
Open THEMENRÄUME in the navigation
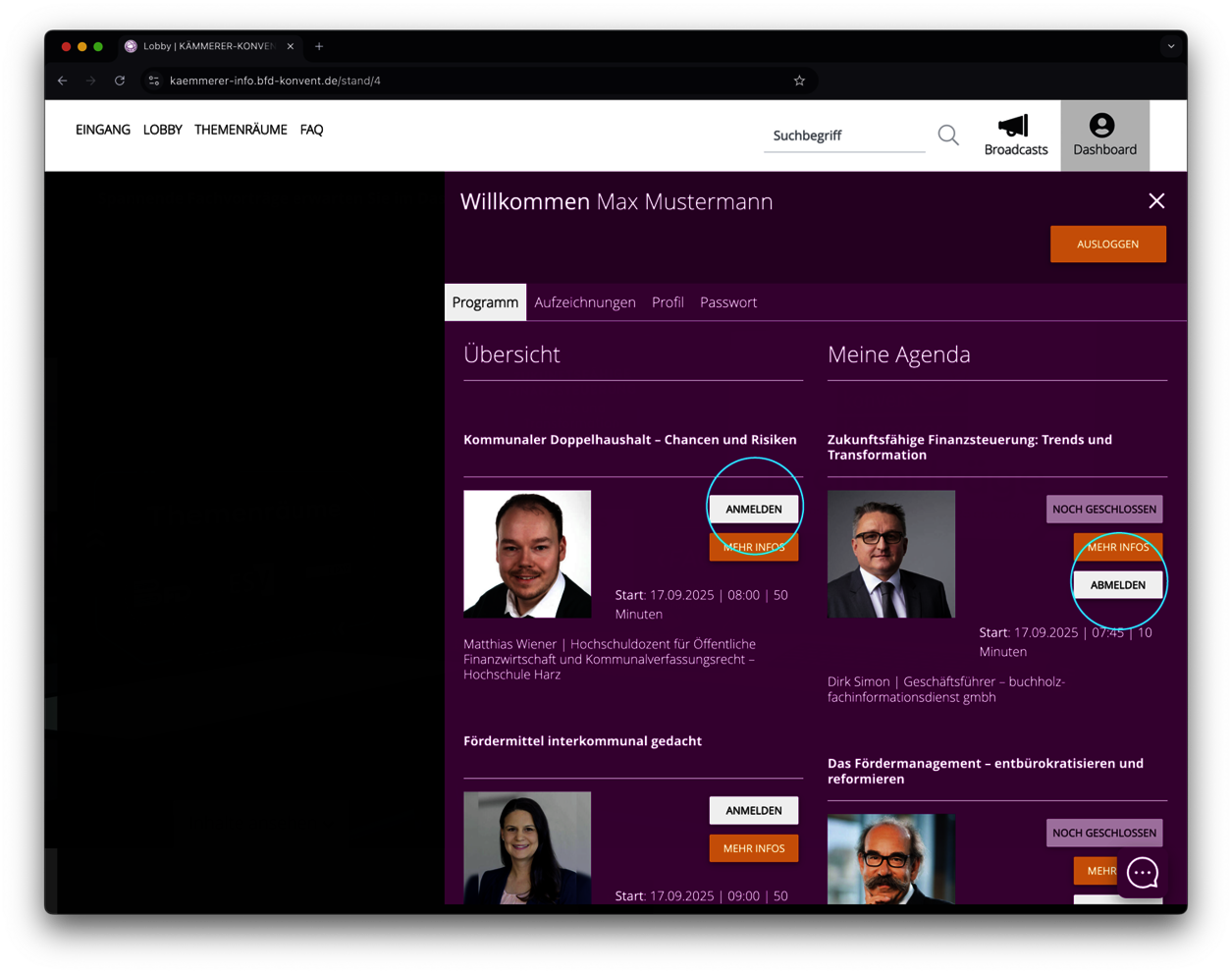241,130
